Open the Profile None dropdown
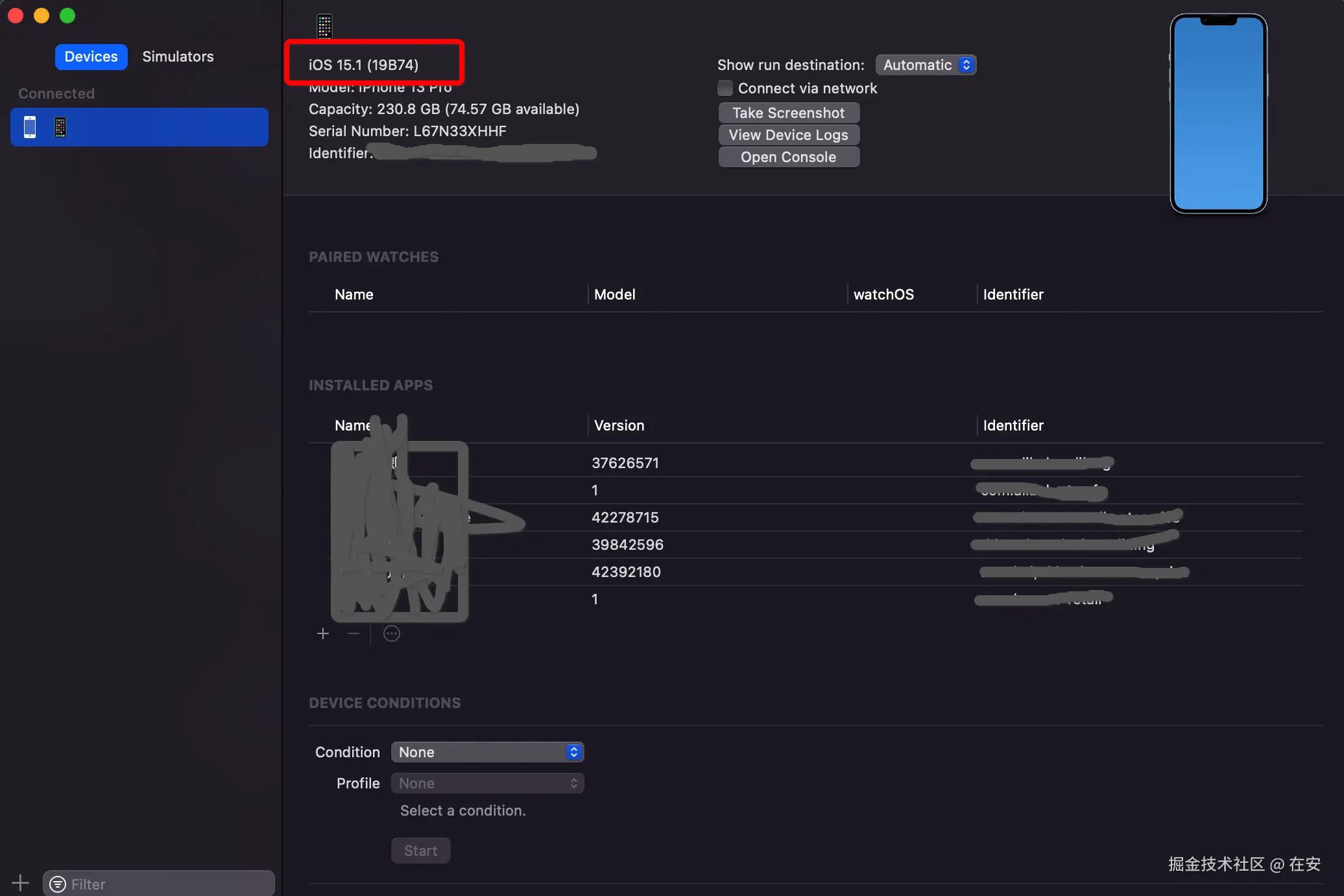 pyautogui.click(x=487, y=783)
